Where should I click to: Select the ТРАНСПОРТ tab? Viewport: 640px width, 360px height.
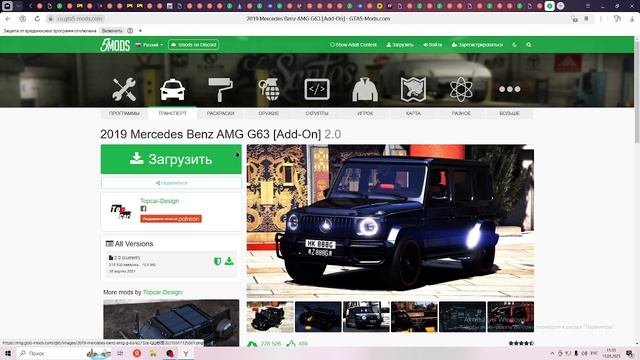point(172,113)
